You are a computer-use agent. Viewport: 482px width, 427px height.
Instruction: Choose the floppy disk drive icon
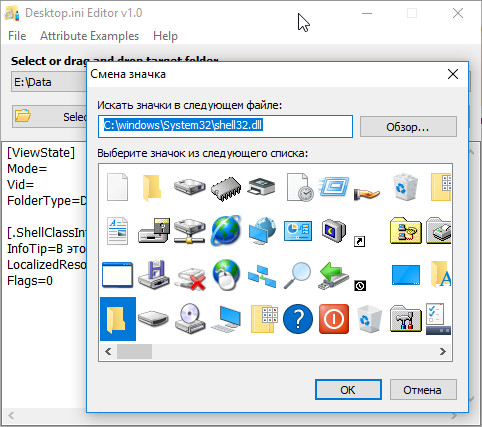click(x=154, y=275)
